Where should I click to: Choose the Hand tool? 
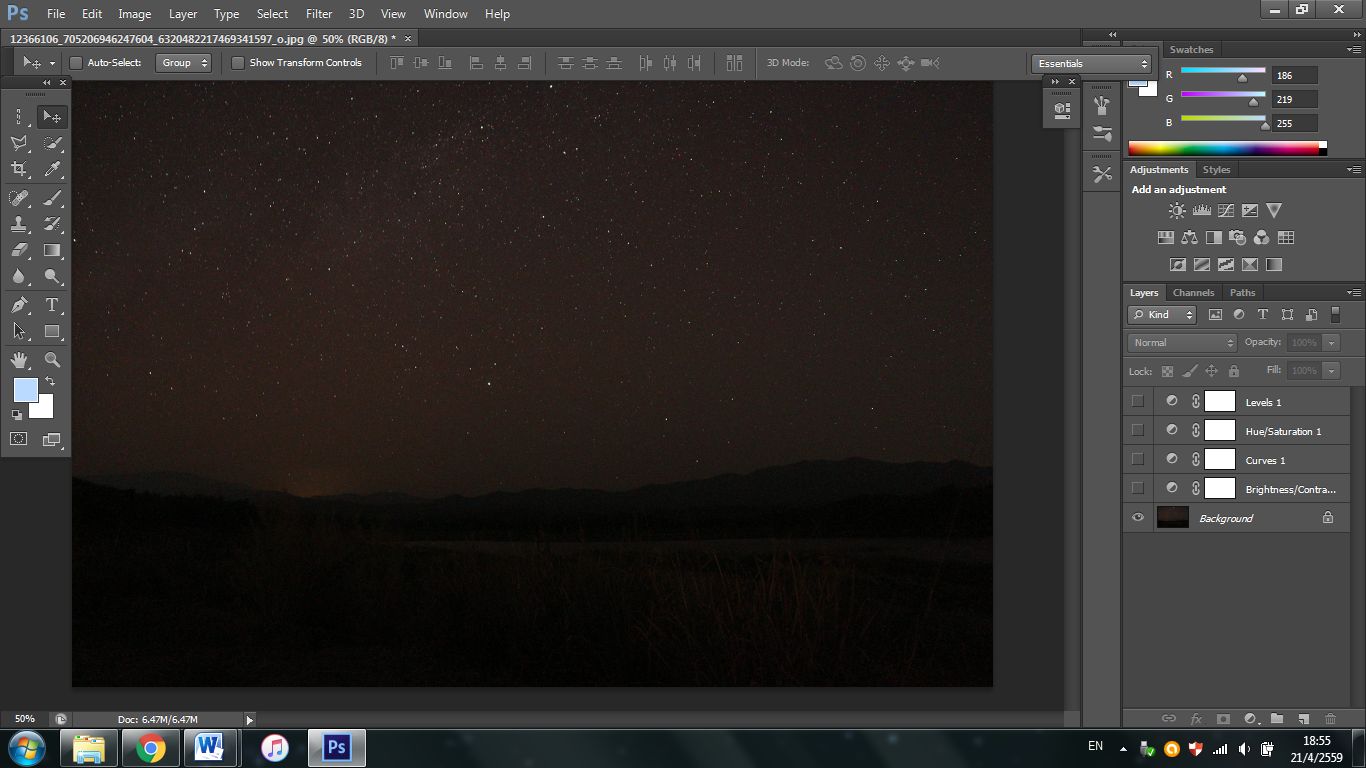pos(19,360)
